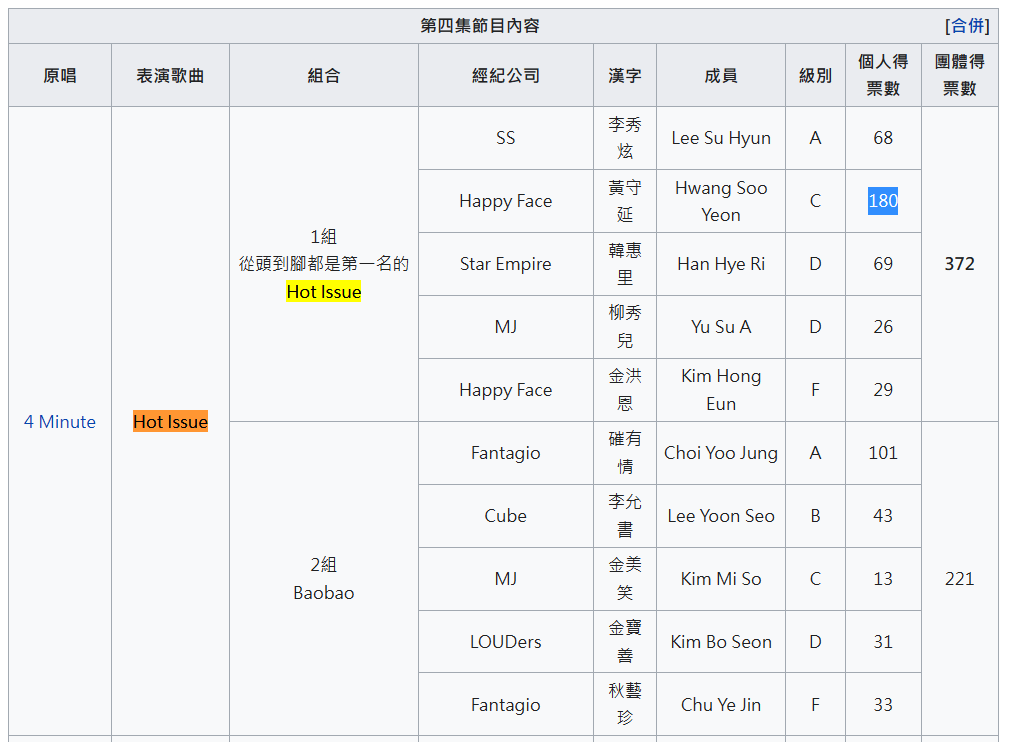Click the 經紀公司 column header

pos(506,75)
